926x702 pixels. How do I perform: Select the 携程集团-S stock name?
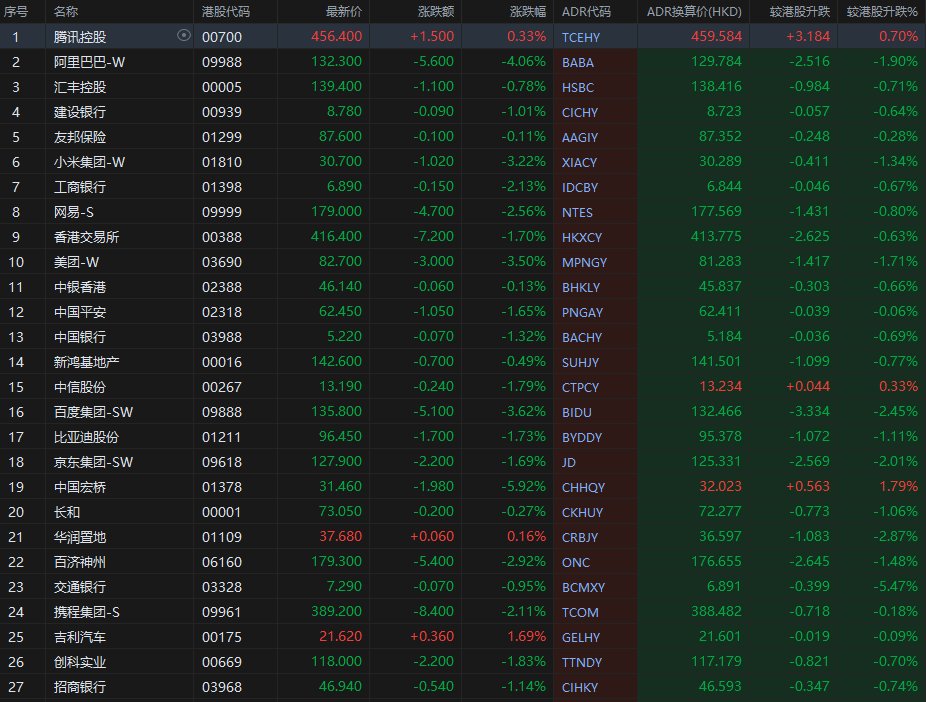(x=86, y=612)
